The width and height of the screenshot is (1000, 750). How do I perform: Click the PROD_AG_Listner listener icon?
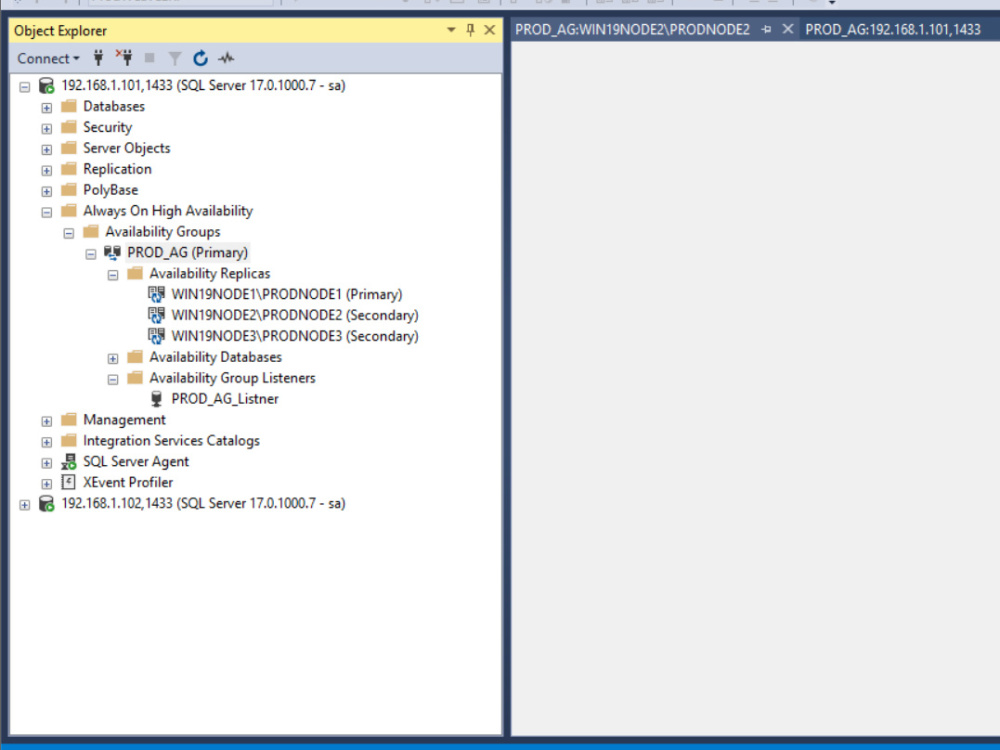[x=156, y=399]
